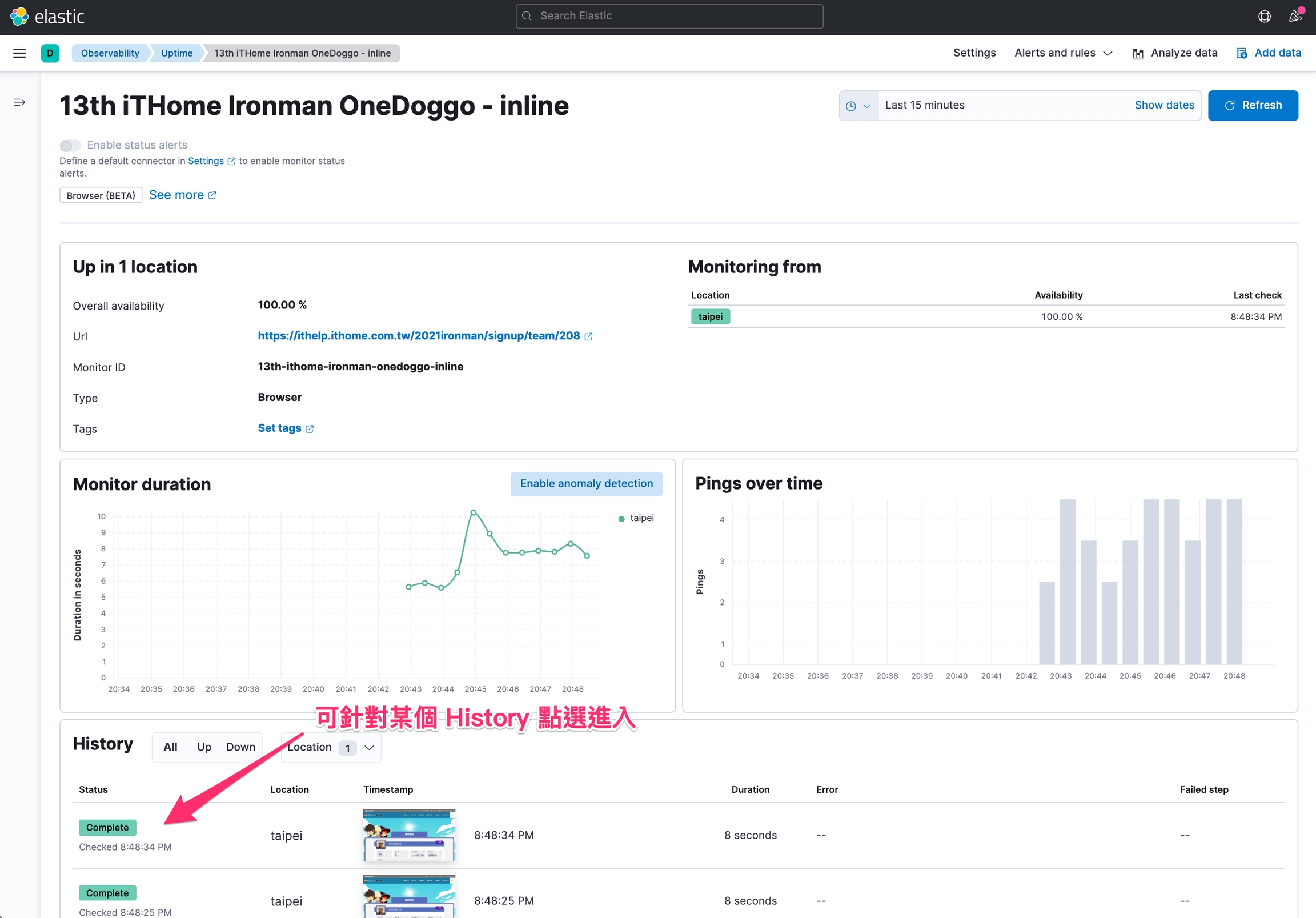1316x918 pixels.
Task: Click the Duration column header in History
Action: pos(750,790)
